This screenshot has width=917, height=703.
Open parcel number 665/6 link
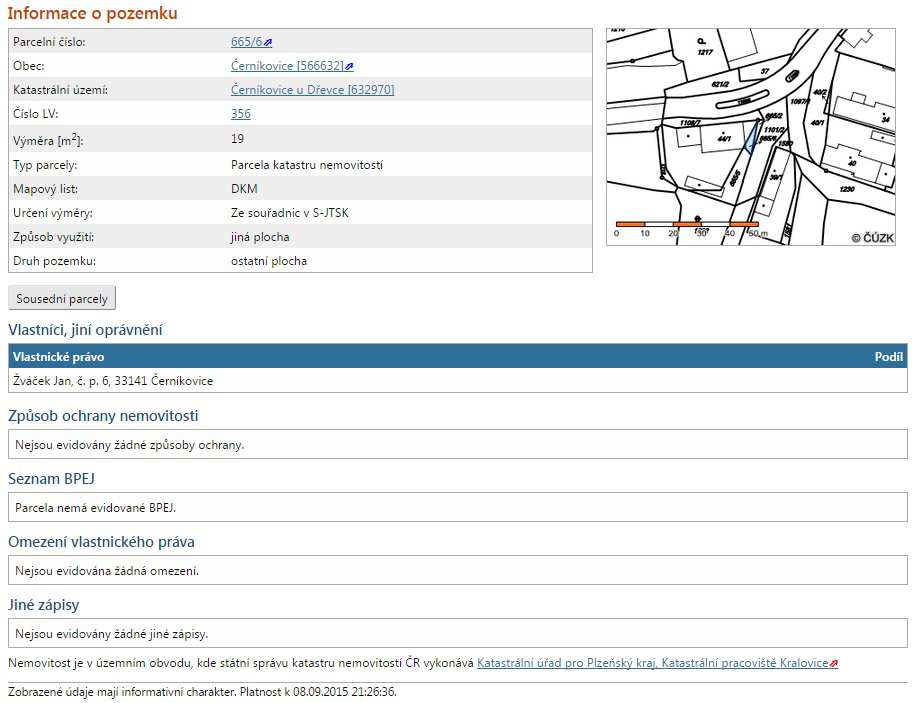pos(246,42)
